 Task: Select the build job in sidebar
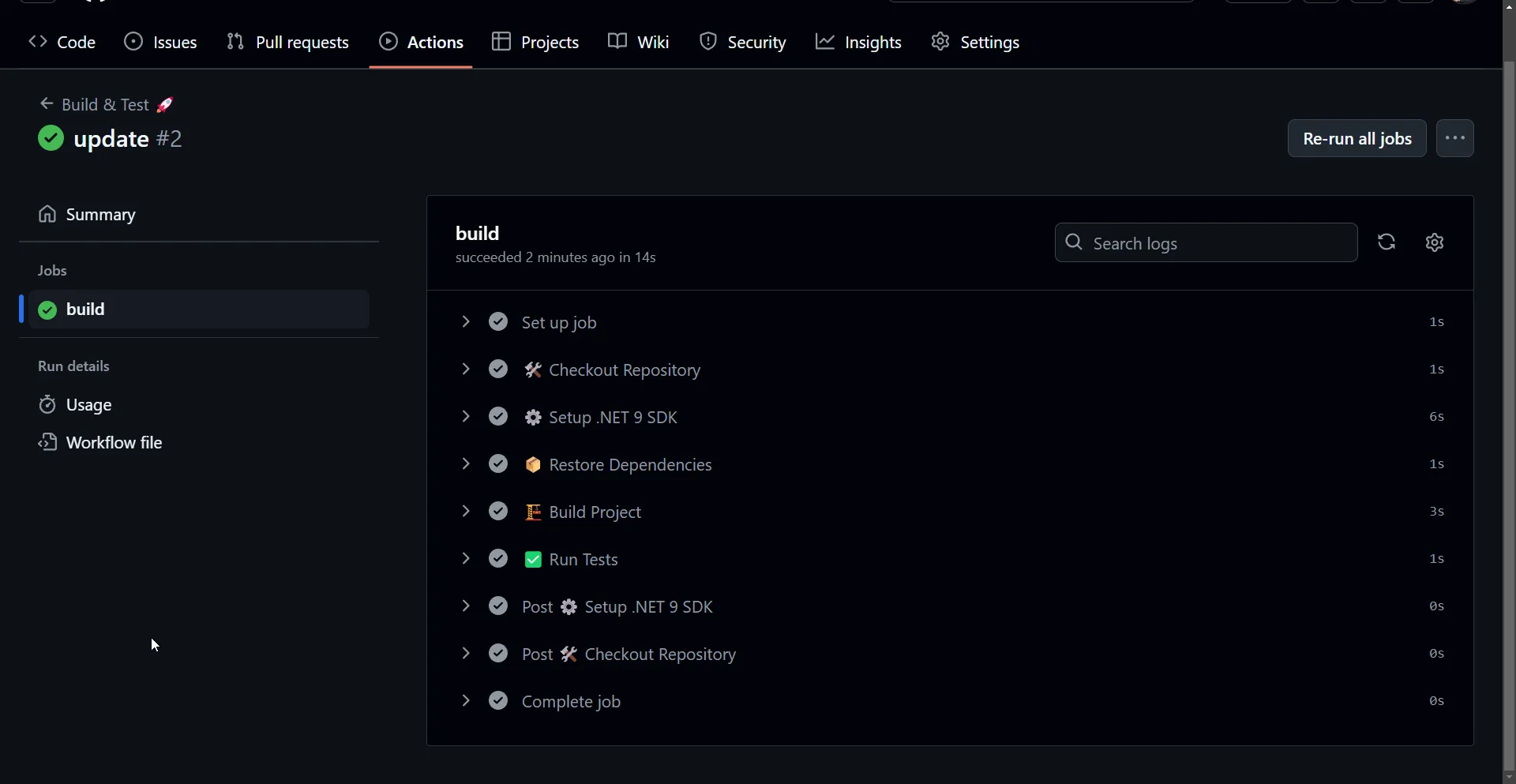coord(197,309)
